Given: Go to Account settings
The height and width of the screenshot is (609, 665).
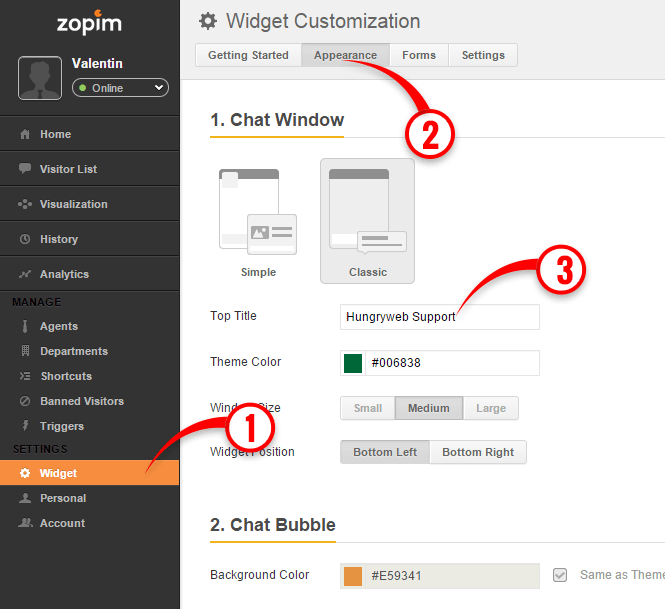Looking at the screenshot, I should 62,523.
